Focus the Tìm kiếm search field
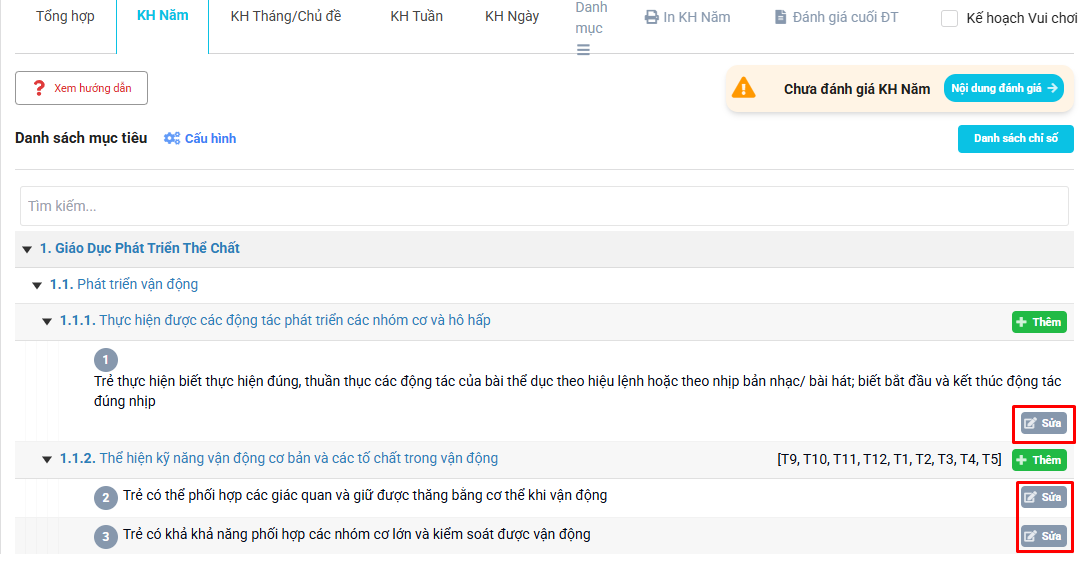 click(544, 206)
